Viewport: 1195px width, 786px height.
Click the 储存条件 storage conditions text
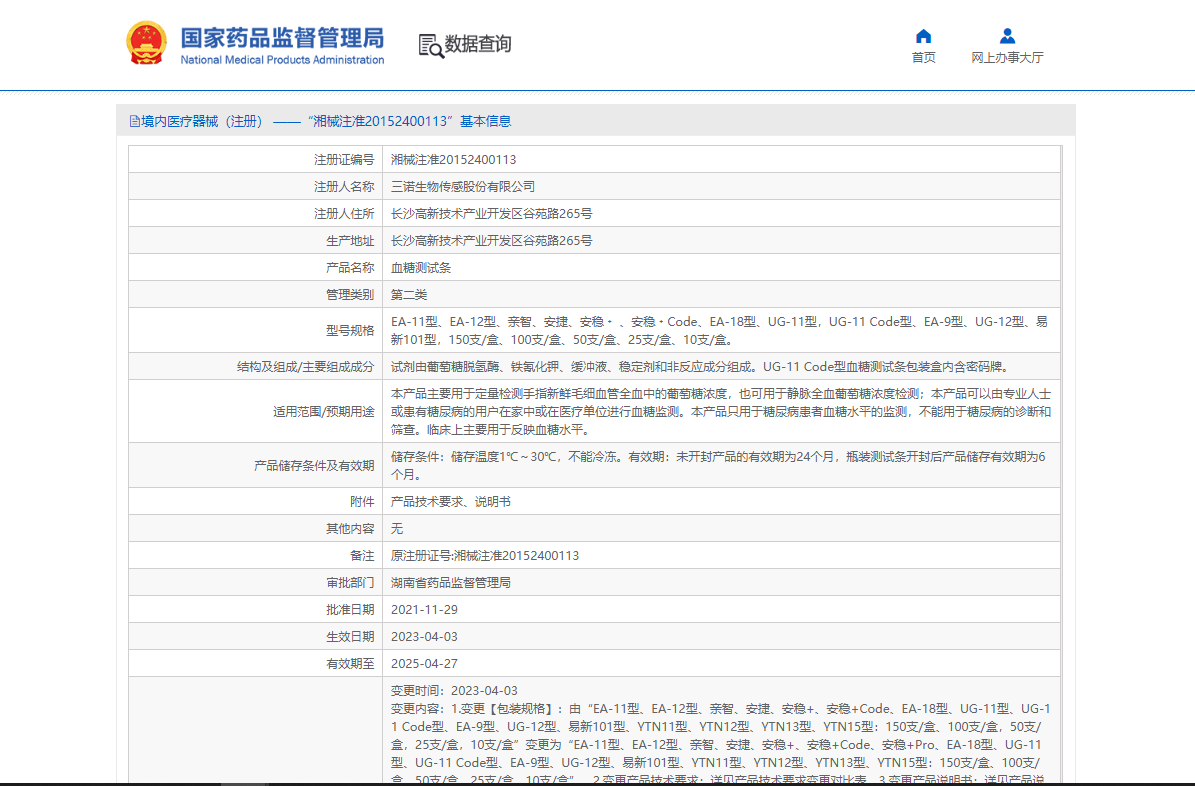719,466
